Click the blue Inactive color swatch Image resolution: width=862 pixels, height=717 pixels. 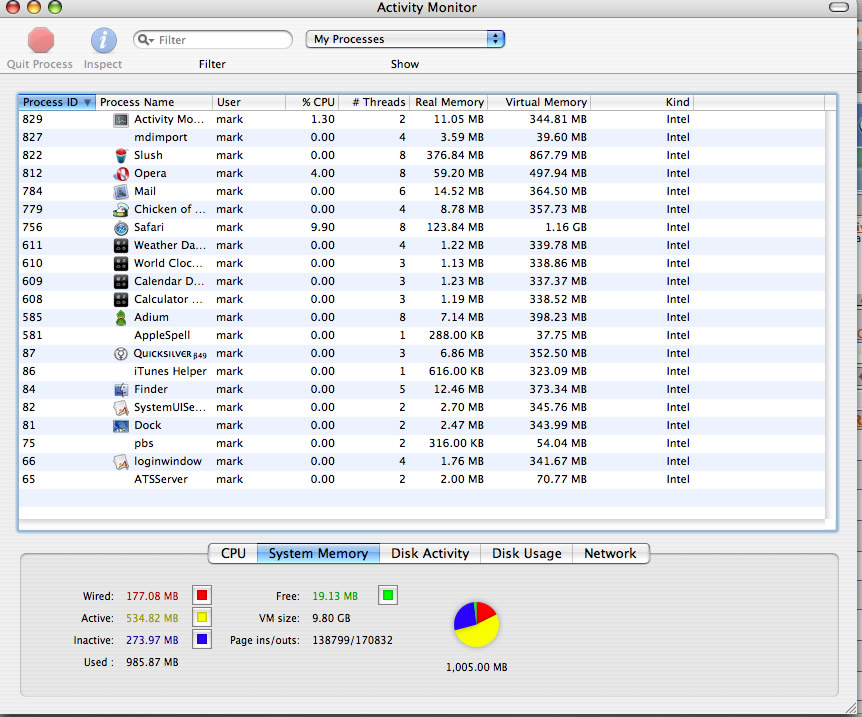(x=202, y=639)
